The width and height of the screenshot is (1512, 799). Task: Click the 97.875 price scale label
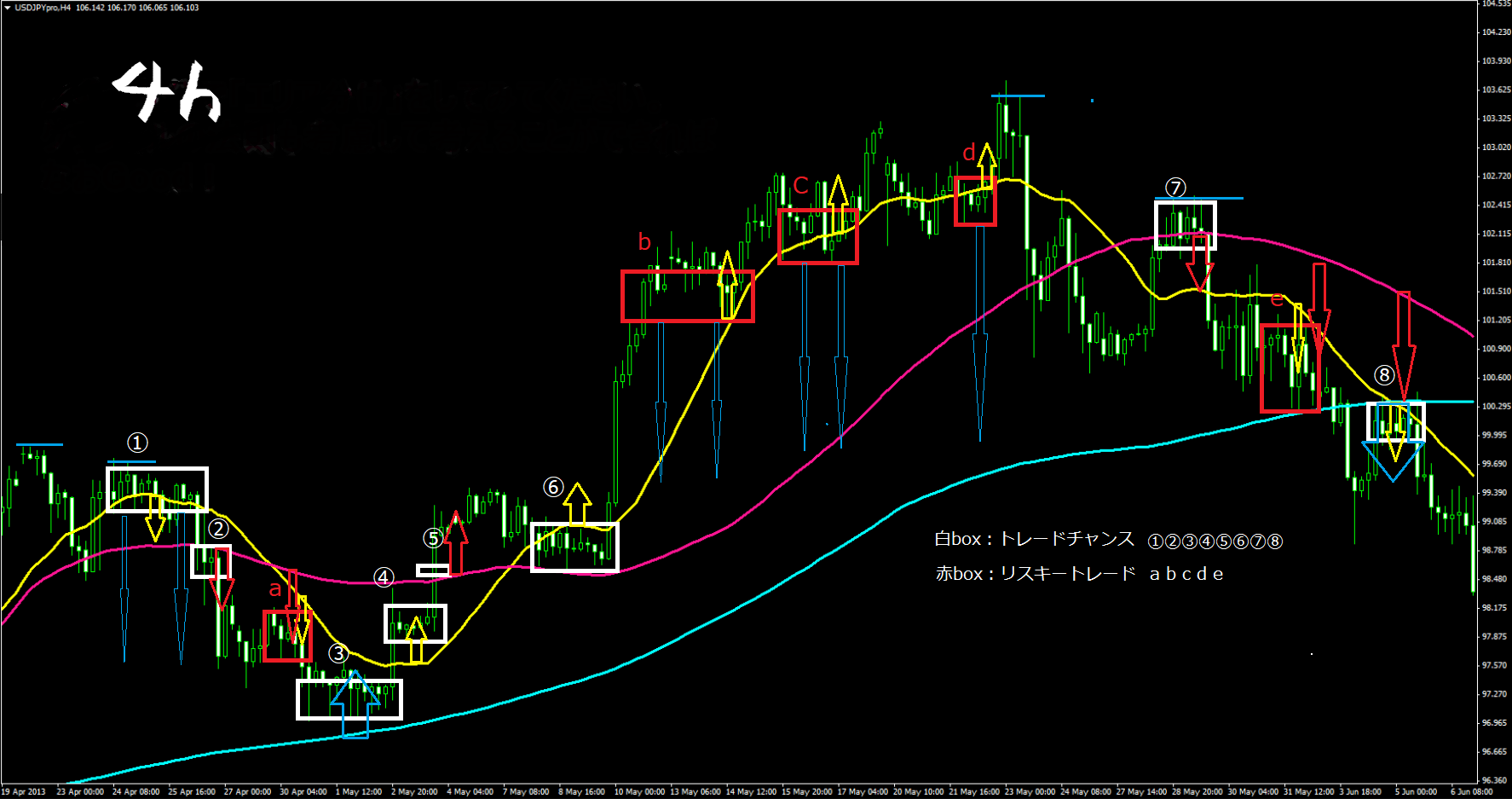click(1493, 637)
